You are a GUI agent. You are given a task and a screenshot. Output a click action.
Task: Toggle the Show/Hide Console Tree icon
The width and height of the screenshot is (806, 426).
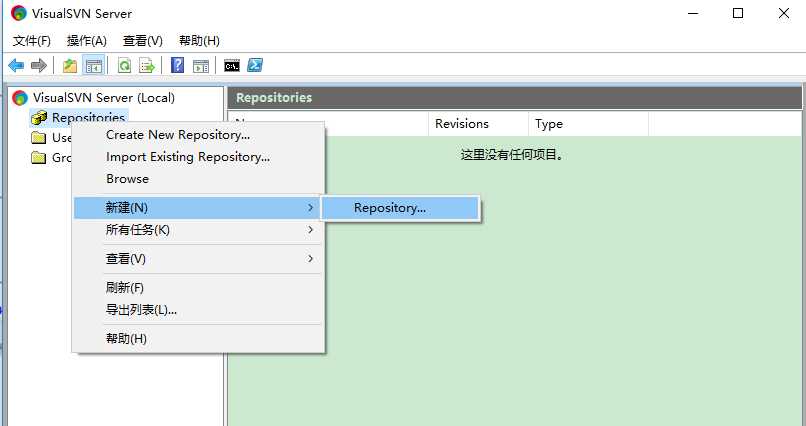(x=94, y=66)
